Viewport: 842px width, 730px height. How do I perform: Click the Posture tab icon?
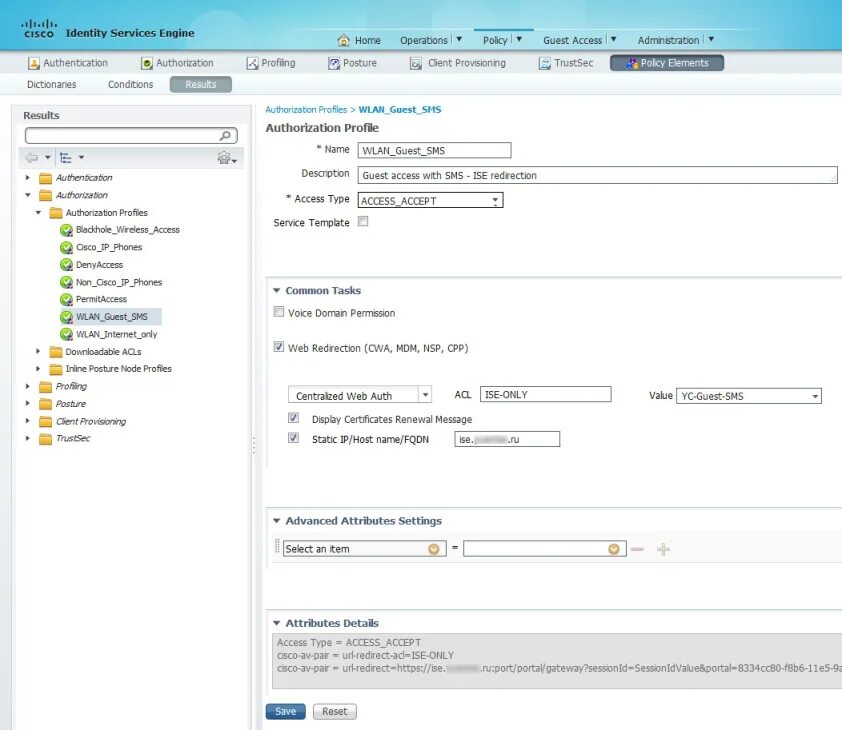coord(334,63)
